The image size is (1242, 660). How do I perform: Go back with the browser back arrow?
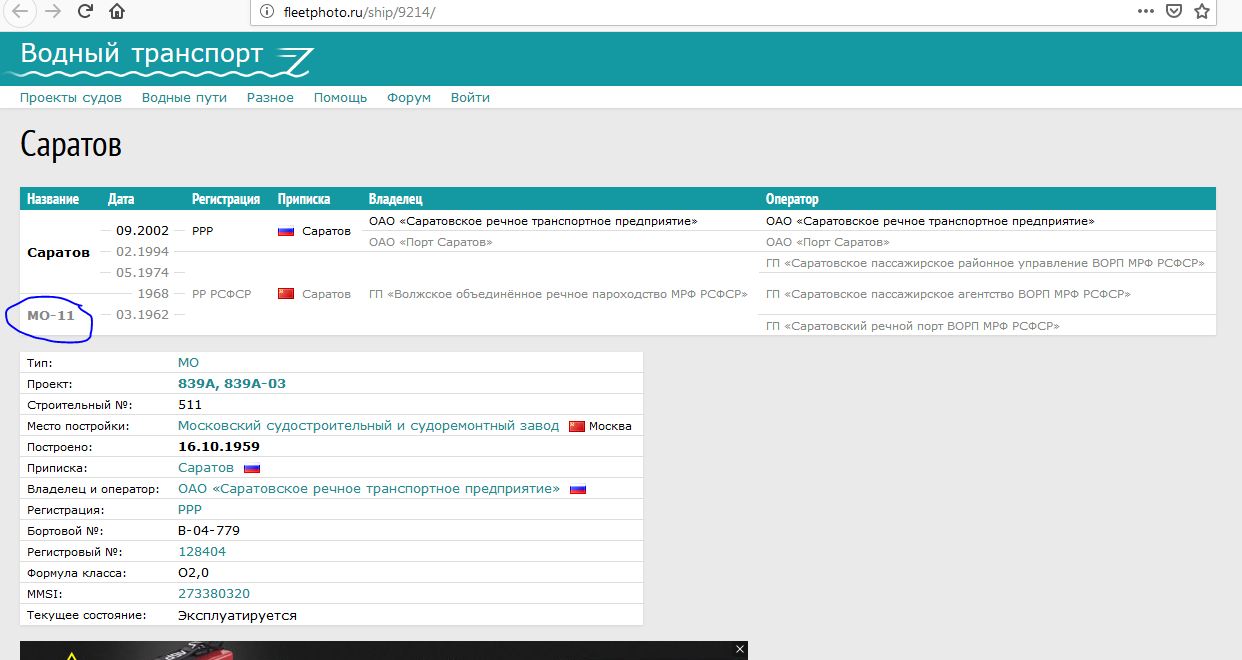[19, 12]
